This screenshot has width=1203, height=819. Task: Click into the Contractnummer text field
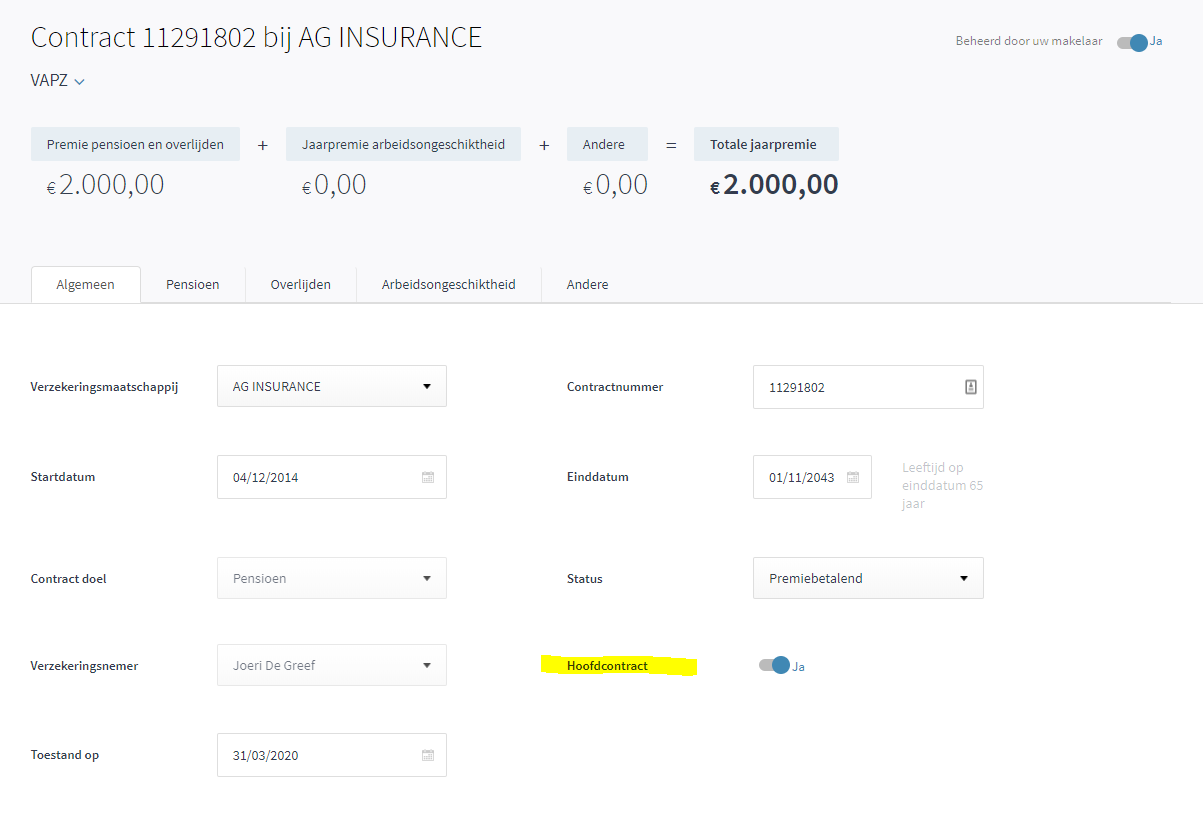[855, 387]
